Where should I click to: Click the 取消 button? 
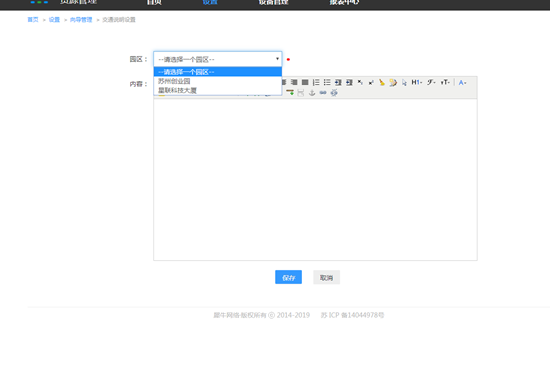click(x=326, y=277)
